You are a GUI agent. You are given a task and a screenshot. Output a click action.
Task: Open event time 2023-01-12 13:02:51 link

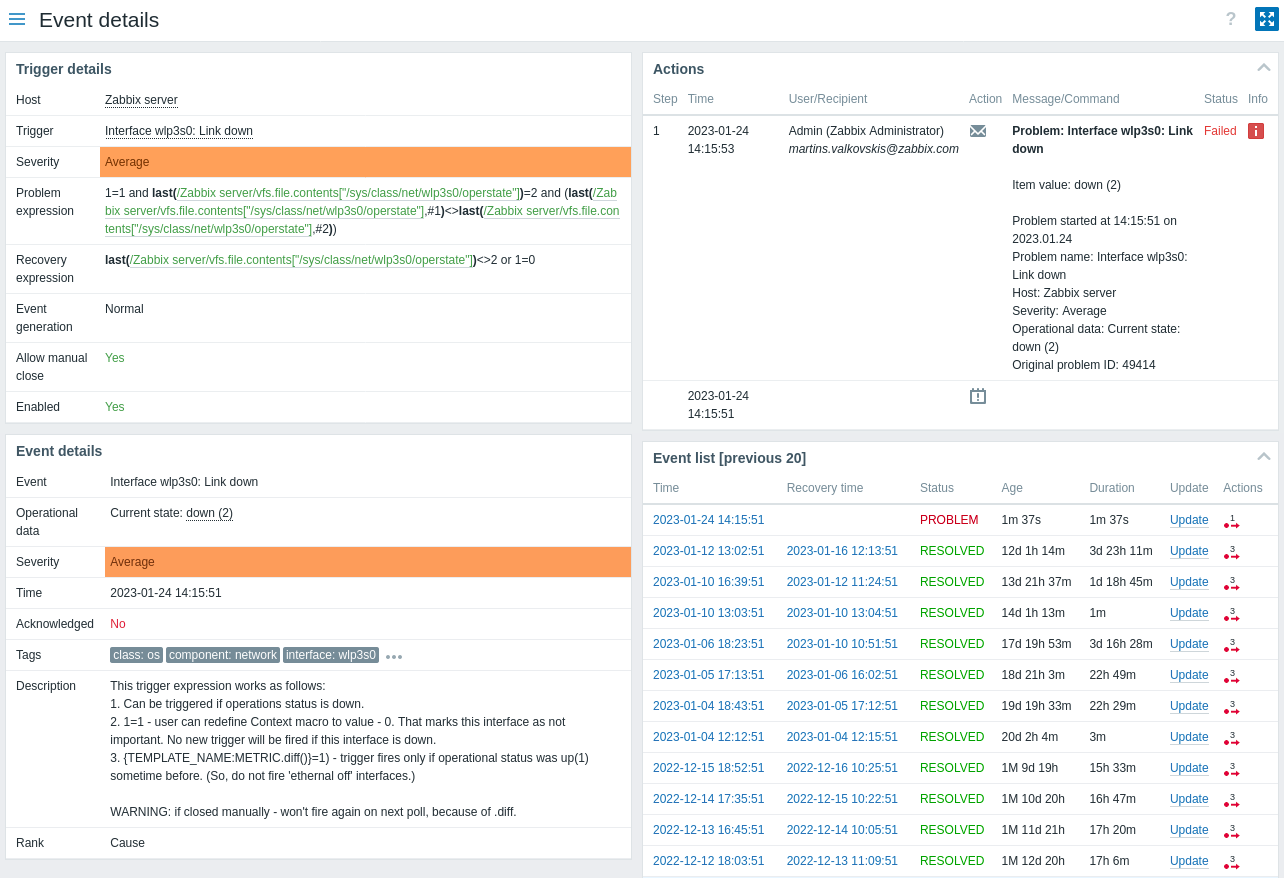(x=708, y=551)
